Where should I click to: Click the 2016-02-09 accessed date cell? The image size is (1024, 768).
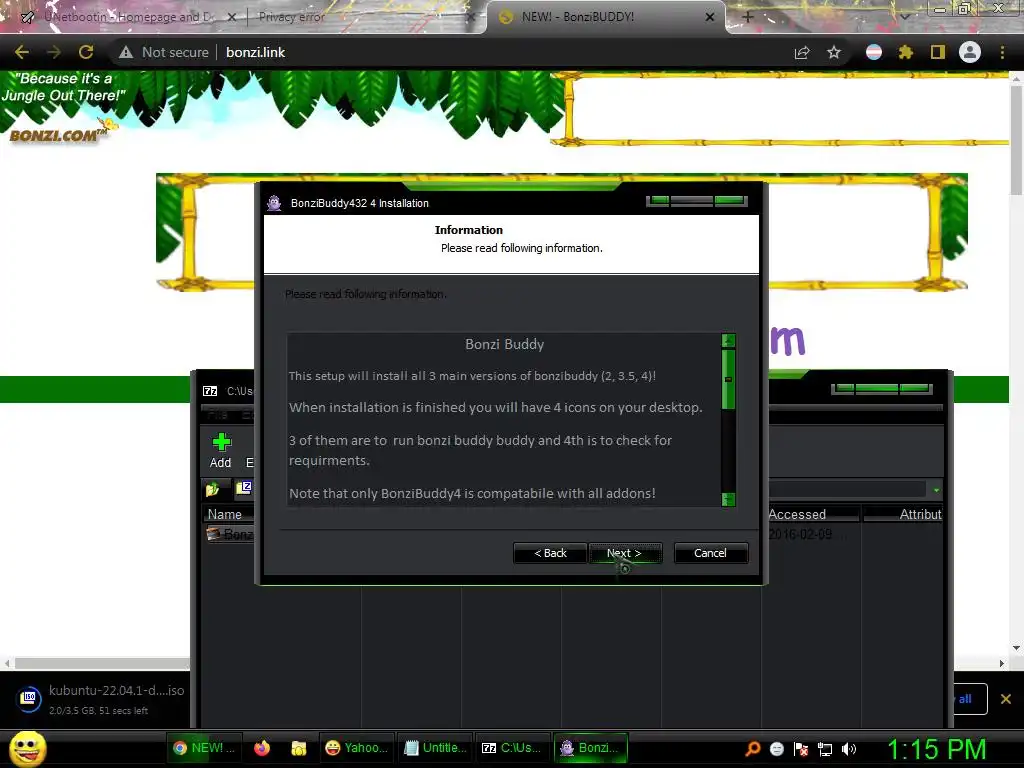point(800,534)
